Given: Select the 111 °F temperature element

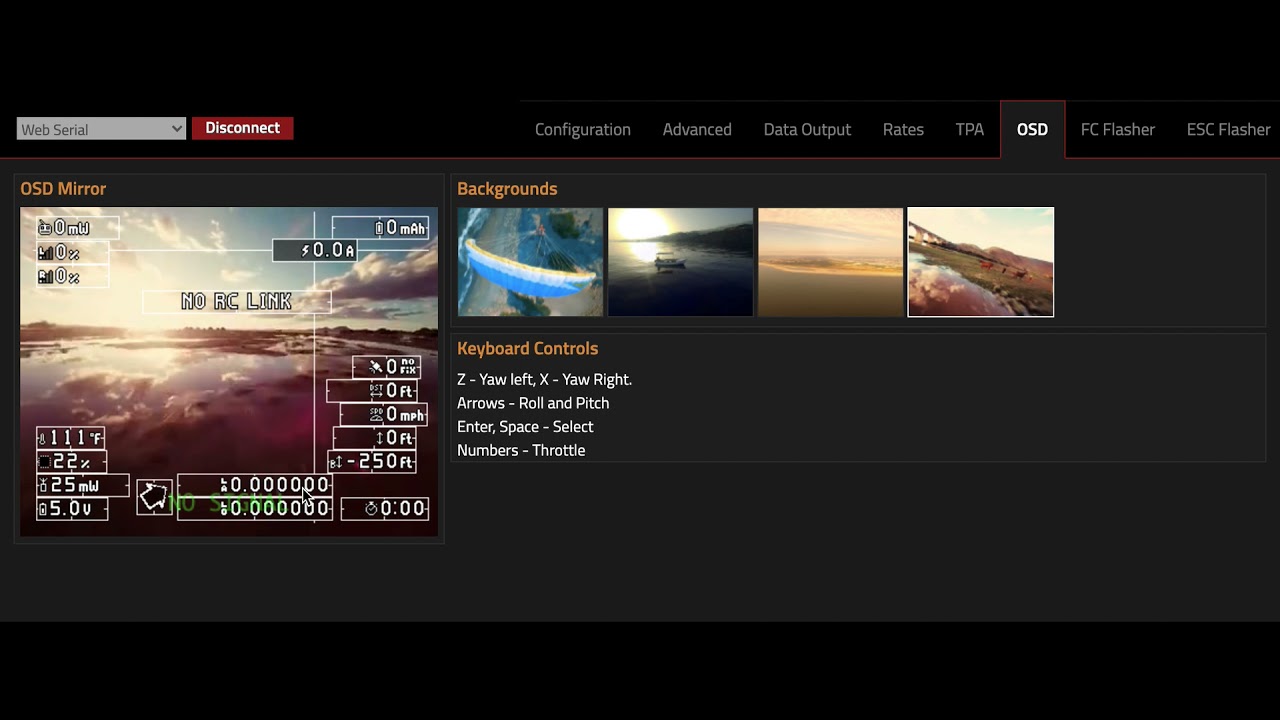Looking at the screenshot, I should (x=71, y=438).
